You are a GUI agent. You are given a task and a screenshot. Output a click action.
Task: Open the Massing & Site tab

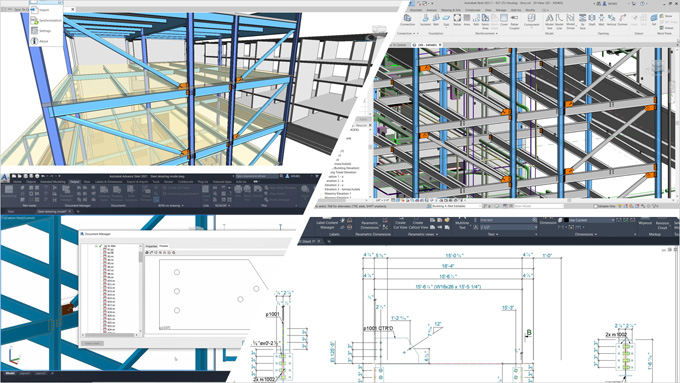(x=451, y=10)
